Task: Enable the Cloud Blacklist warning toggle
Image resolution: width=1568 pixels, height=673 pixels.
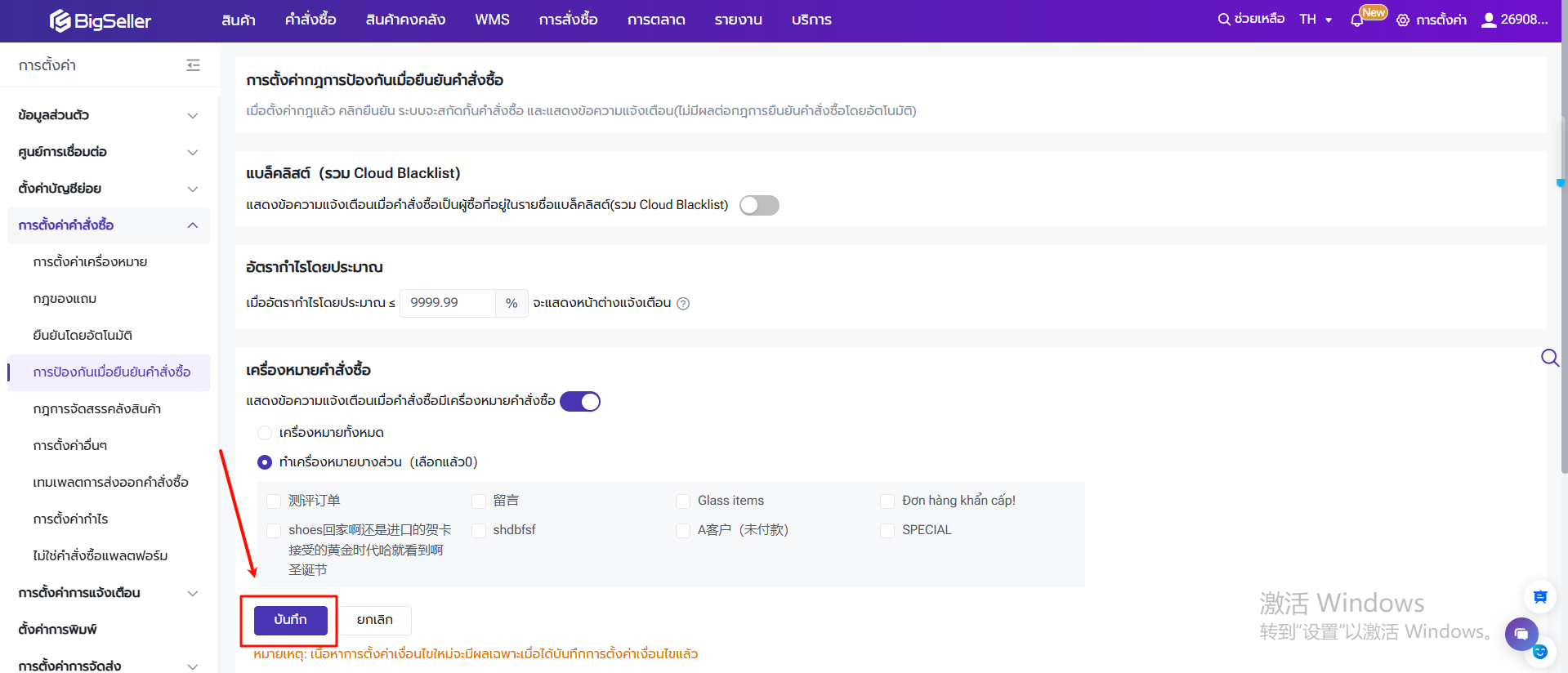Action: click(759, 205)
